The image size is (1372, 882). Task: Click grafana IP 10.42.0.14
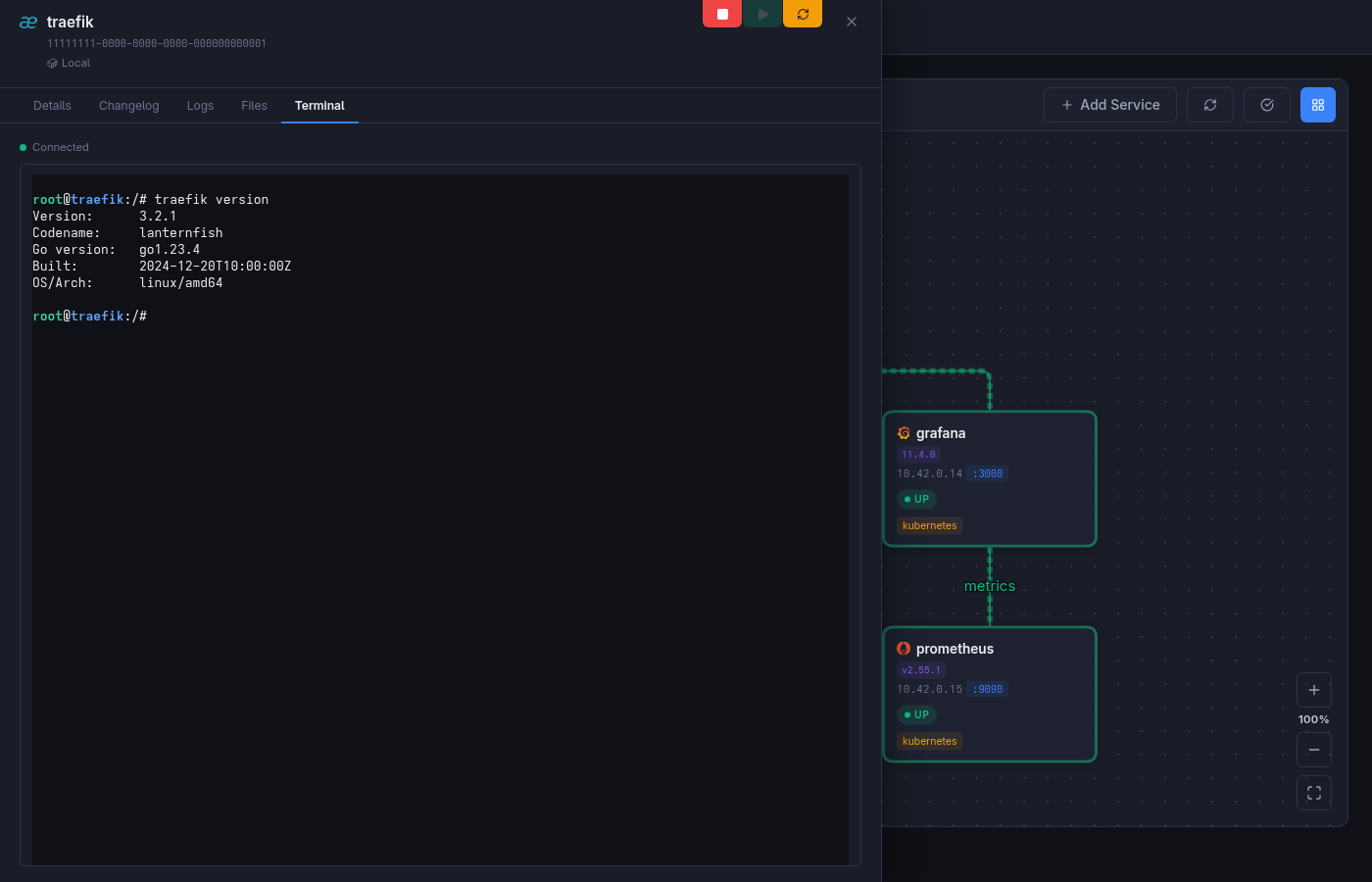pos(929,473)
